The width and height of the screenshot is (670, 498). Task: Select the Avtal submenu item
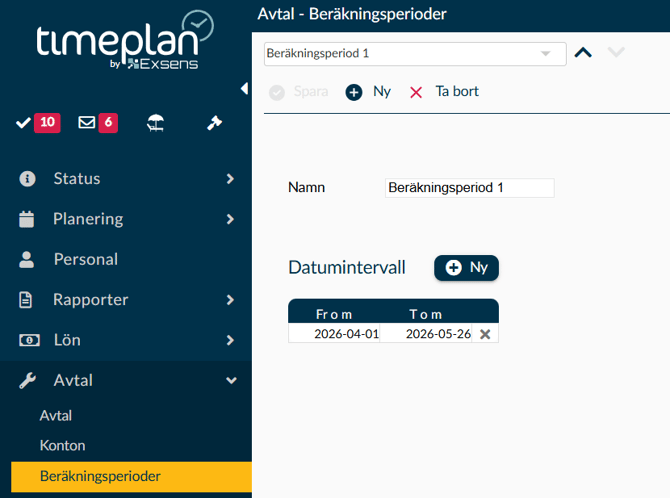(x=56, y=415)
